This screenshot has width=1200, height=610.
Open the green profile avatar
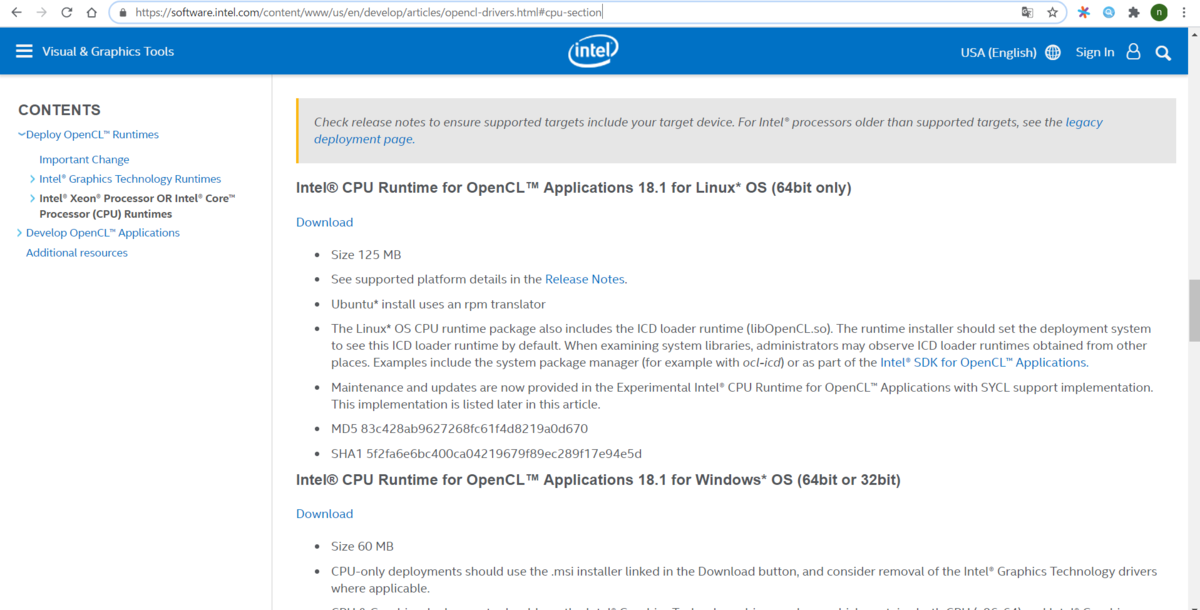pyautogui.click(x=1159, y=13)
